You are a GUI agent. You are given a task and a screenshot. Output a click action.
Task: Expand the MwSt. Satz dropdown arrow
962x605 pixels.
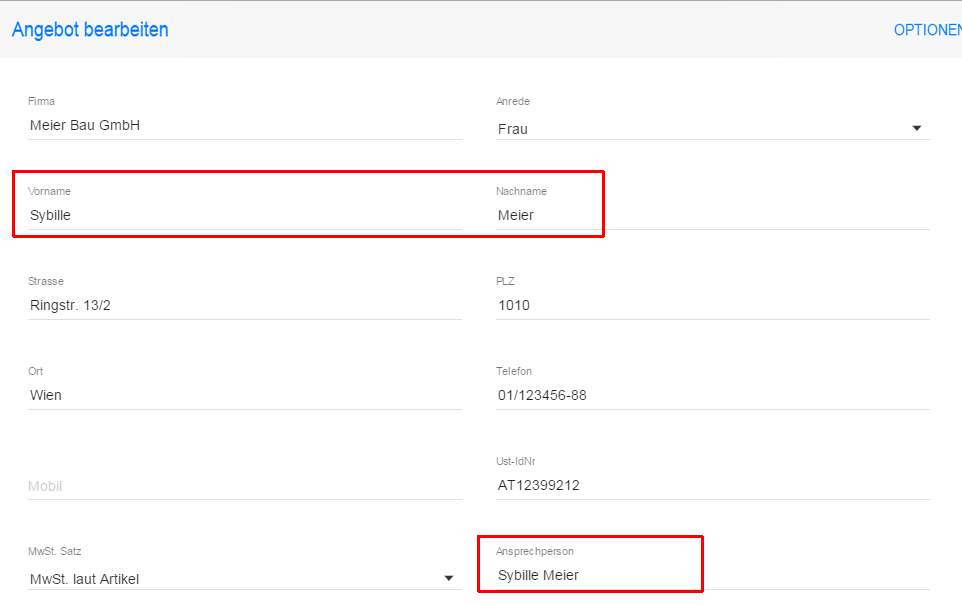pyautogui.click(x=448, y=578)
